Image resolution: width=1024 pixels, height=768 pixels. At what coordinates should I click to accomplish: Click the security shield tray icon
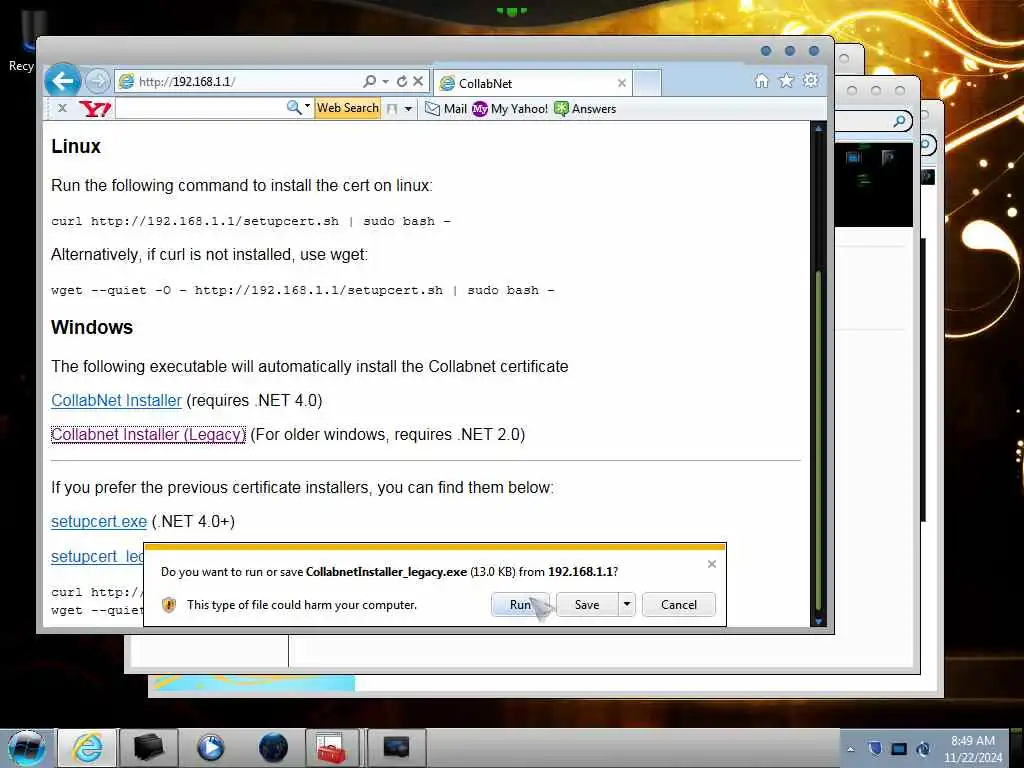click(875, 748)
